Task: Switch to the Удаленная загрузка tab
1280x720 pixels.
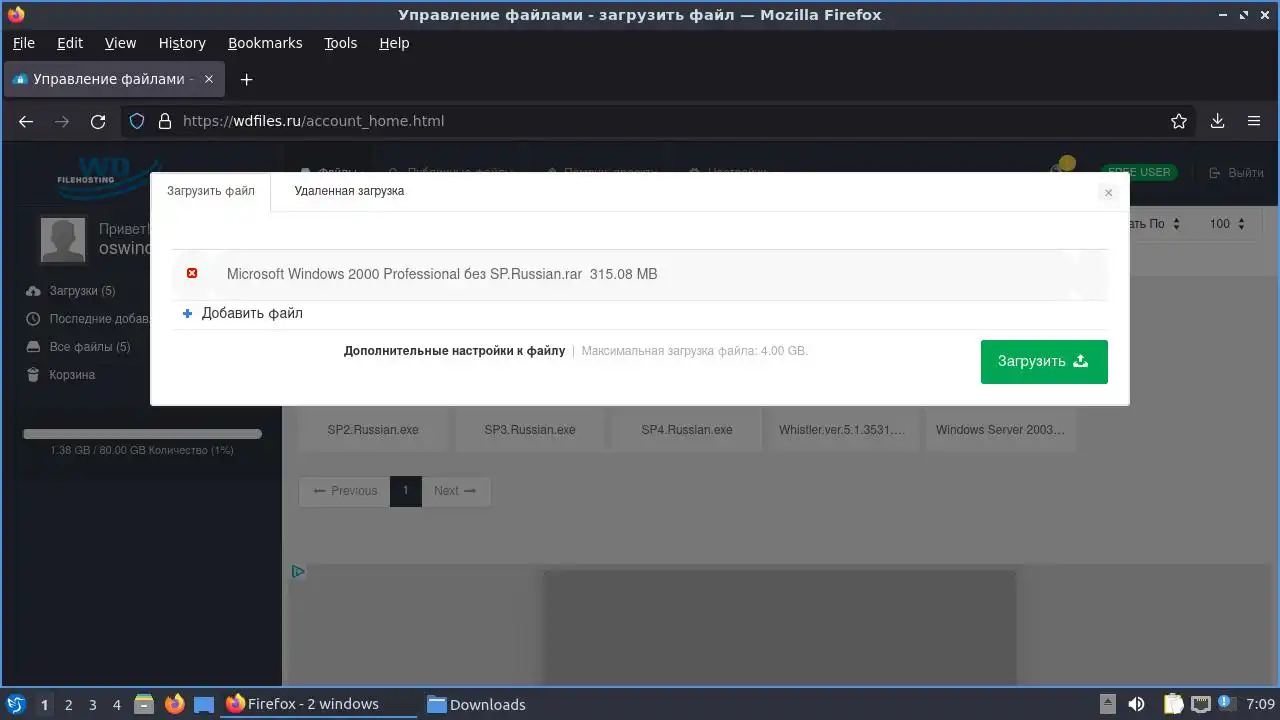Action: click(349, 191)
